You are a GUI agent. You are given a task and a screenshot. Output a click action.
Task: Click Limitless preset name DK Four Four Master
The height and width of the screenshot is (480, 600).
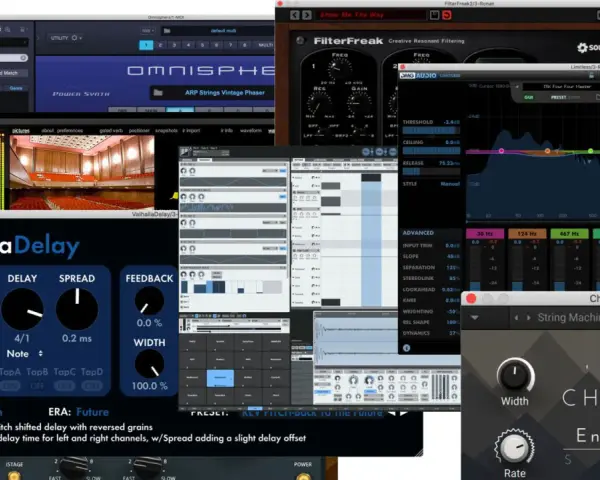[x=567, y=87]
